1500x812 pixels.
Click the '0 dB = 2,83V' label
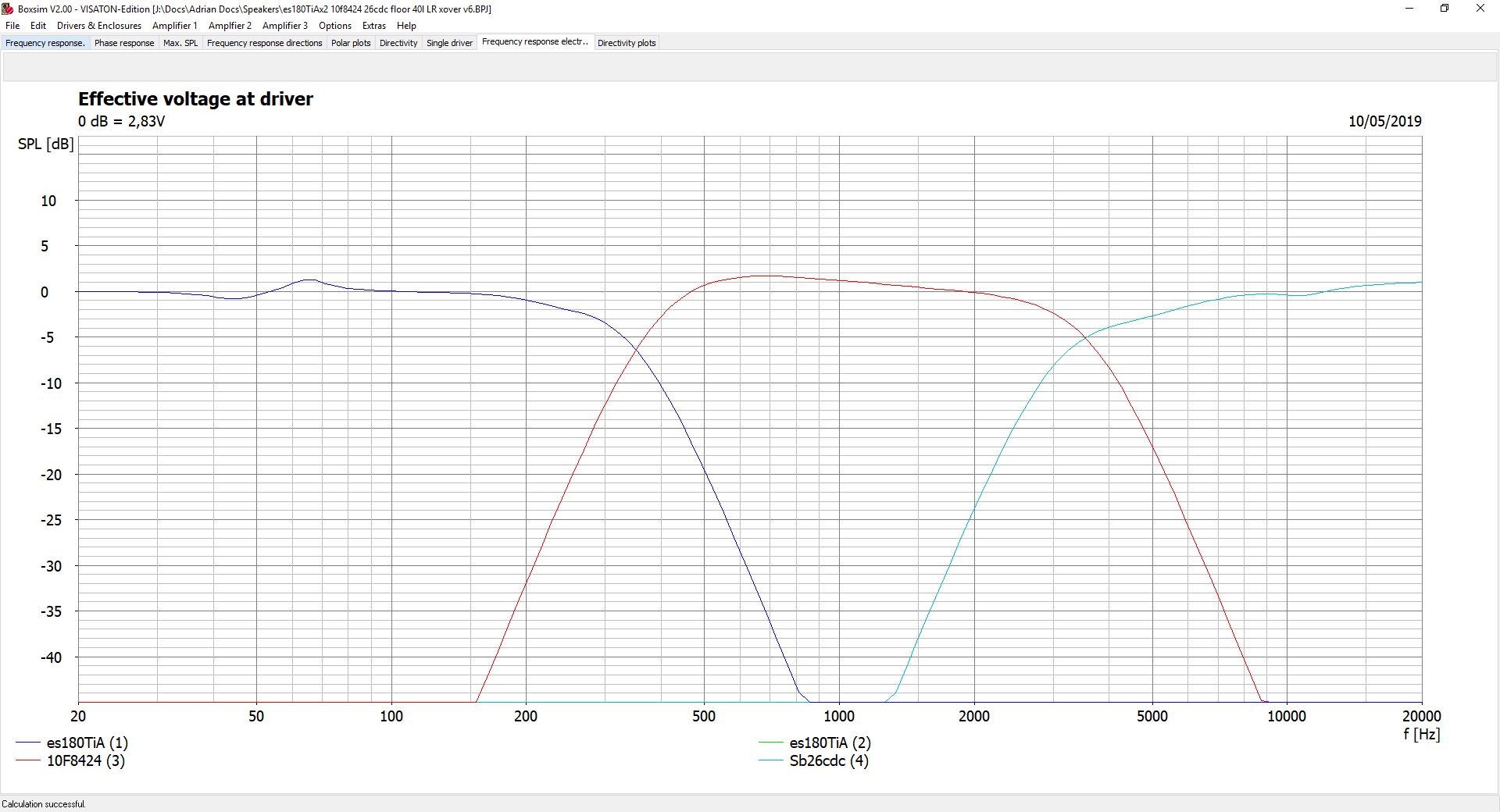[121, 121]
